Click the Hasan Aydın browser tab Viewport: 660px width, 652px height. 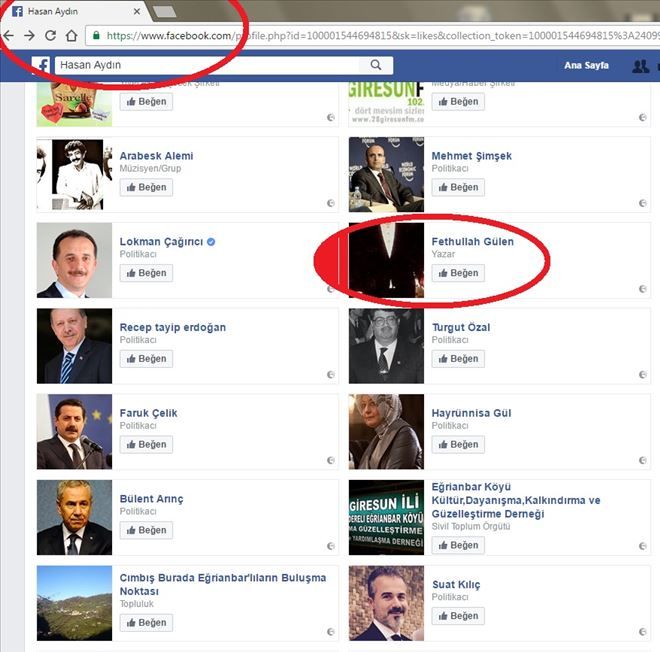tap(70, 11)
